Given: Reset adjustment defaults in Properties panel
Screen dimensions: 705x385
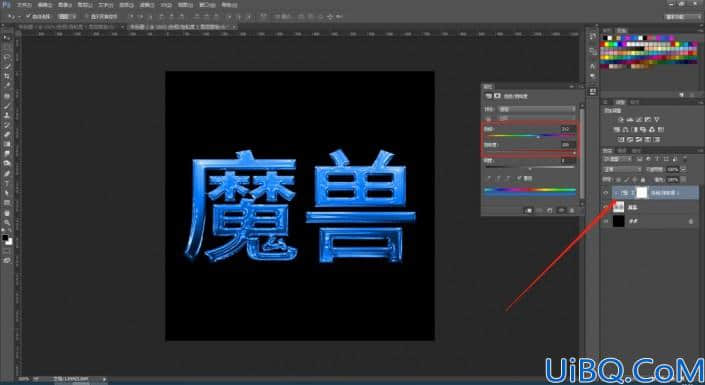Looking at the screenshot, I should click(550, 210).
